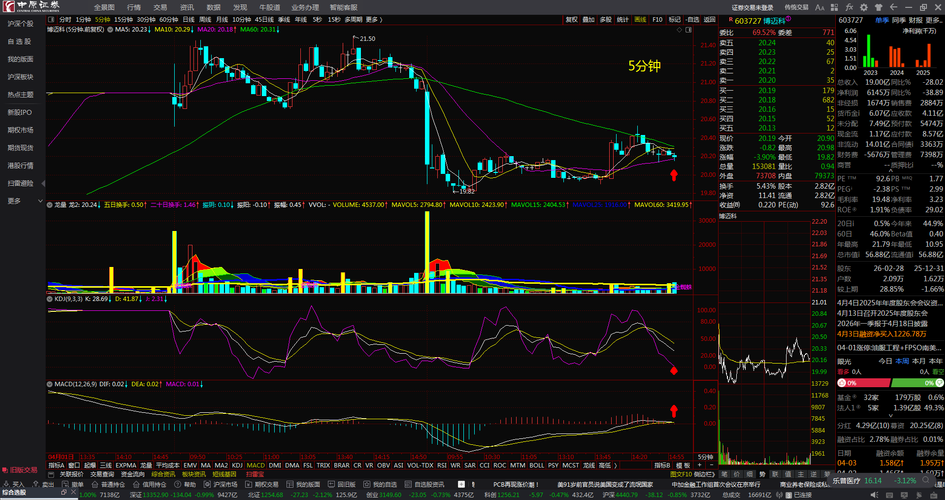Open 自选股资讯 in bottom toolbar
Viewport: 945px width, 500px height.
pos(425,484)
